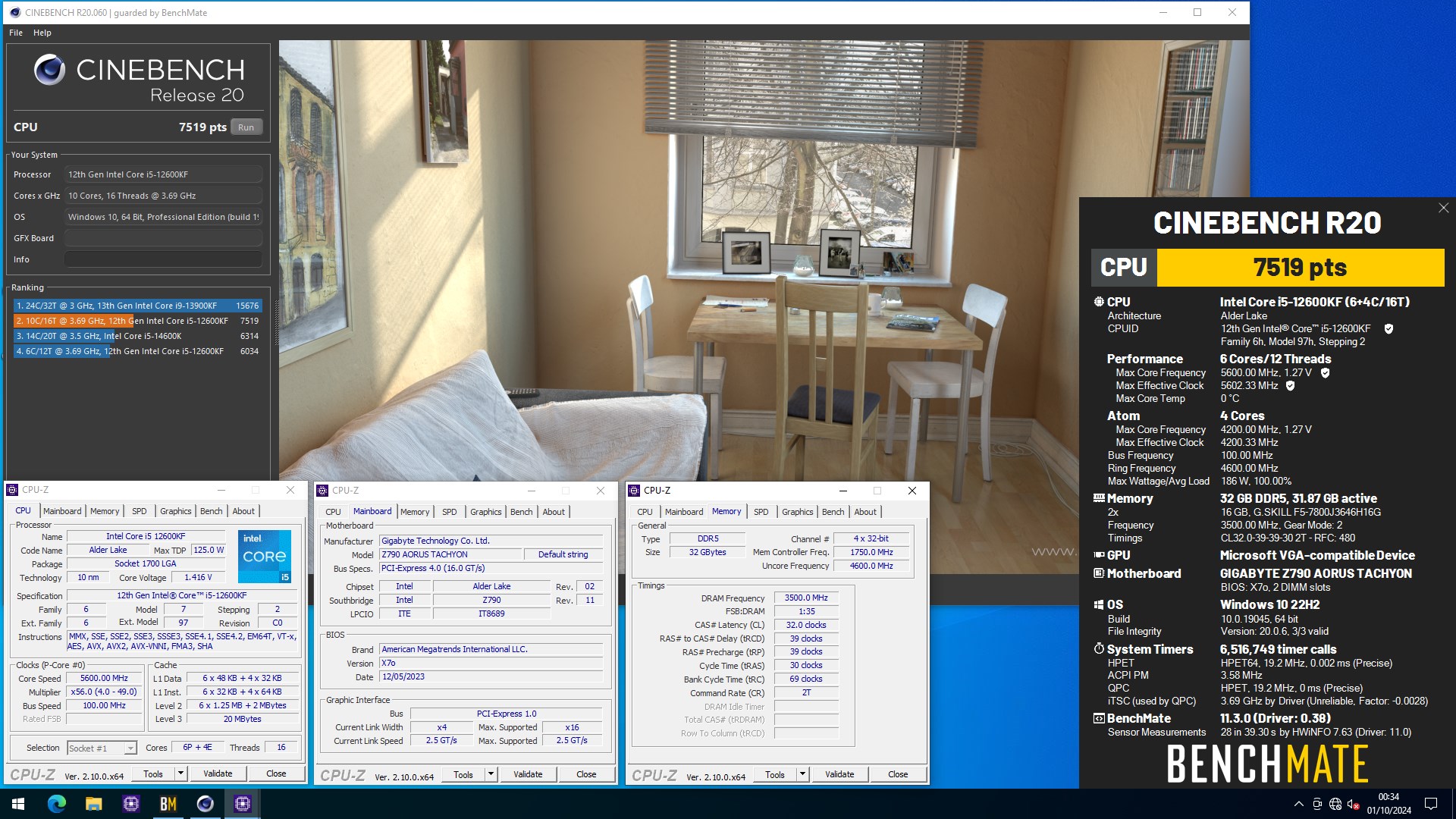Open the File menu in Cinebench
The image size is (1456, 819).
(16, 33)
